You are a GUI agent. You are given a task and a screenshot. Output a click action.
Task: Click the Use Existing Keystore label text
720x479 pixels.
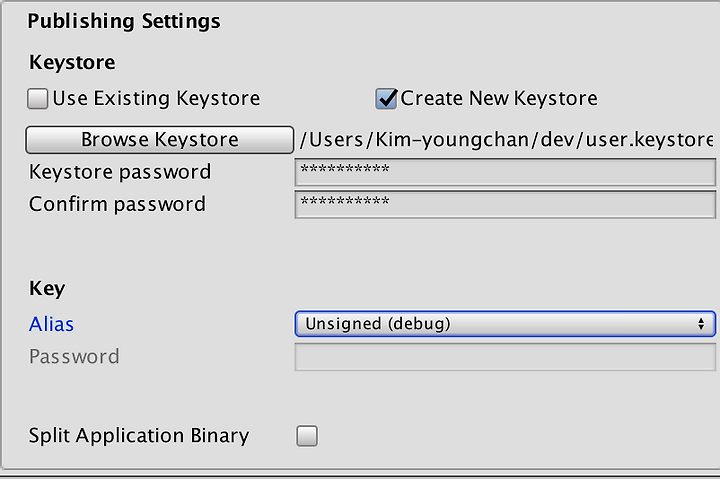click(156, 99)
